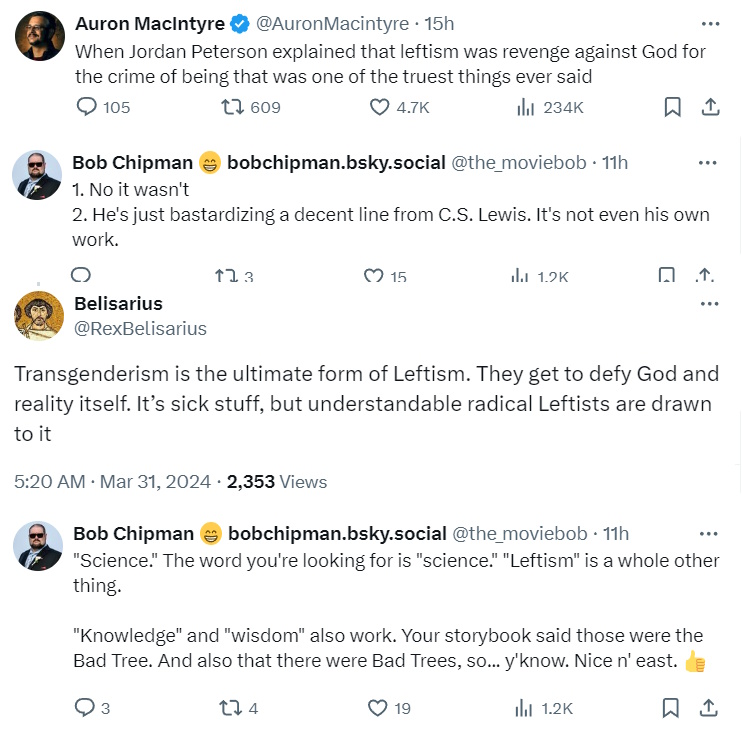The height and width of the screenshot is (730, 742).
Task: Open more options on Belisarius's tweet
Action: [x=709, y=304]
